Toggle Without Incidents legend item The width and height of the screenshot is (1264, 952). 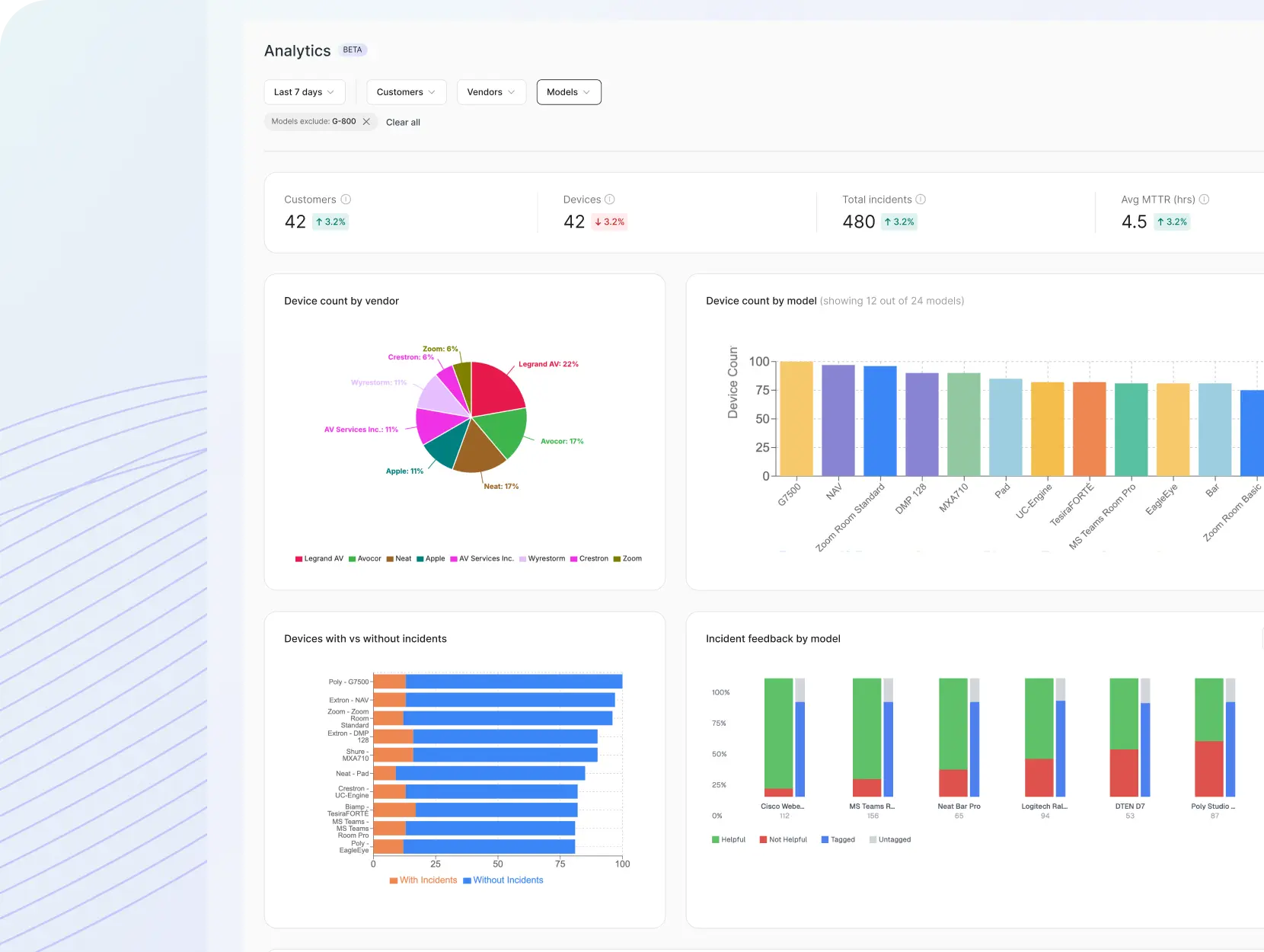coord(503,880)
